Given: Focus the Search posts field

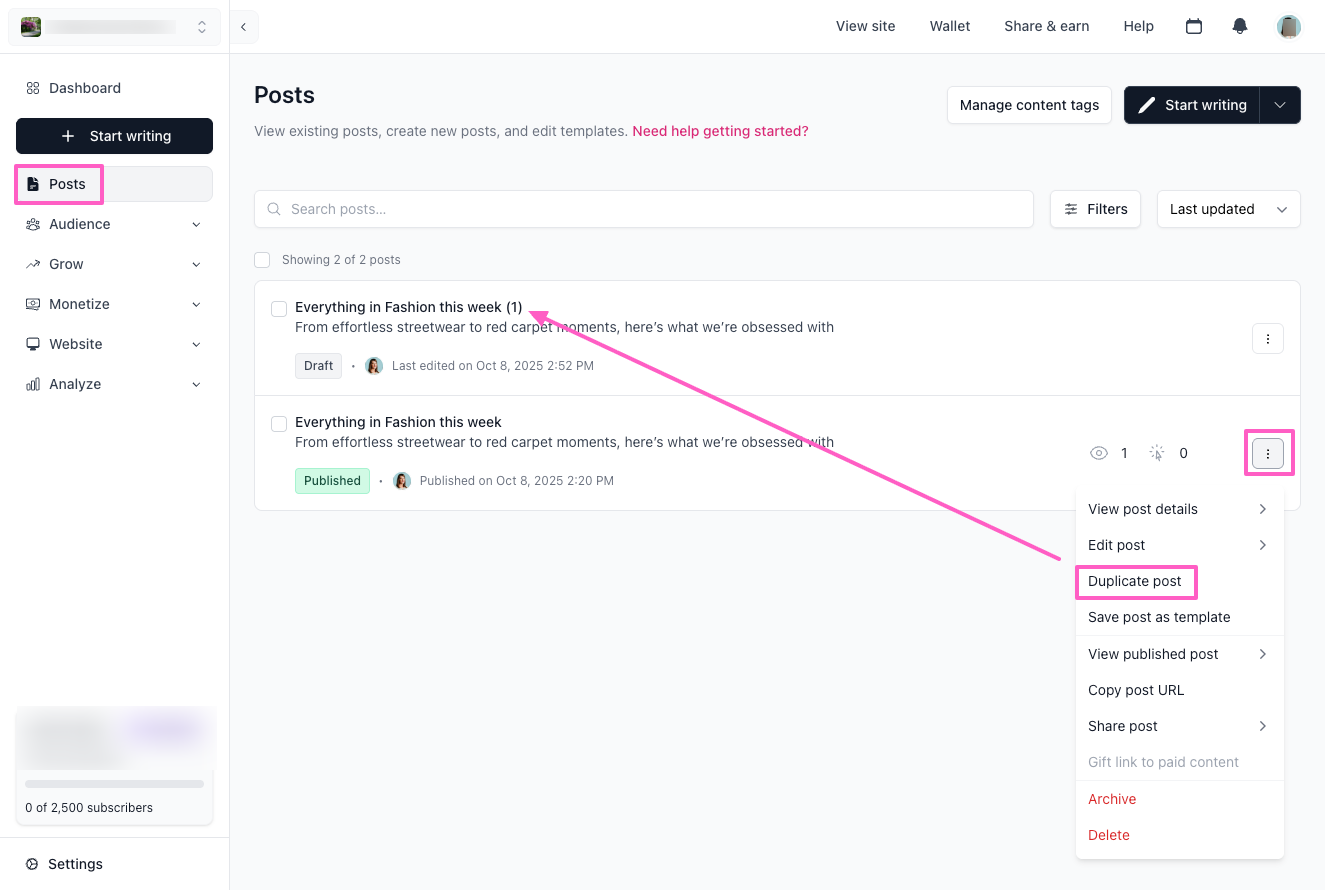Looking at the screenshot, I should 644,209.
